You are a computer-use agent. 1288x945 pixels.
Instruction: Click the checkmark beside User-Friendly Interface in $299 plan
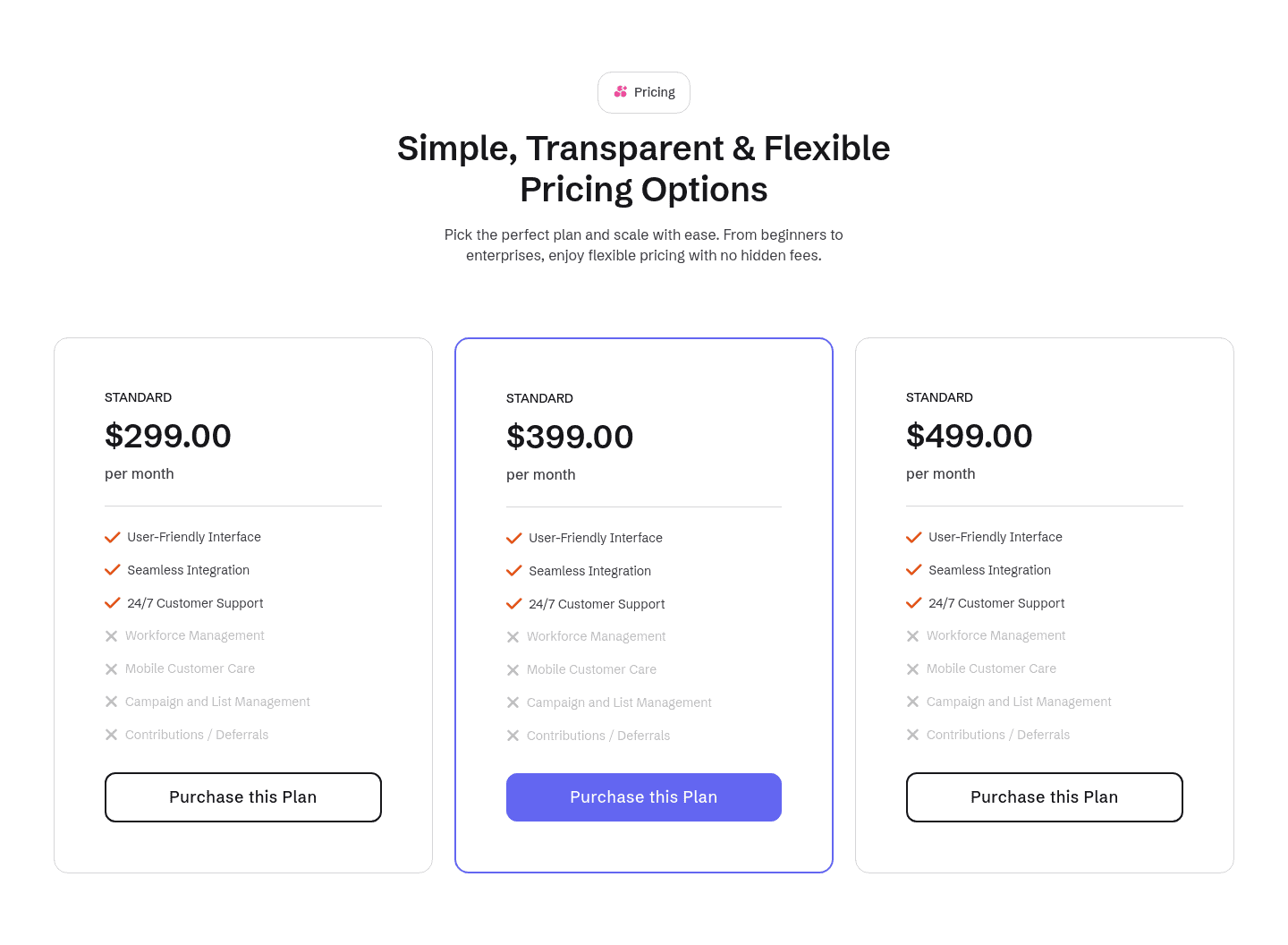point(112,537)
